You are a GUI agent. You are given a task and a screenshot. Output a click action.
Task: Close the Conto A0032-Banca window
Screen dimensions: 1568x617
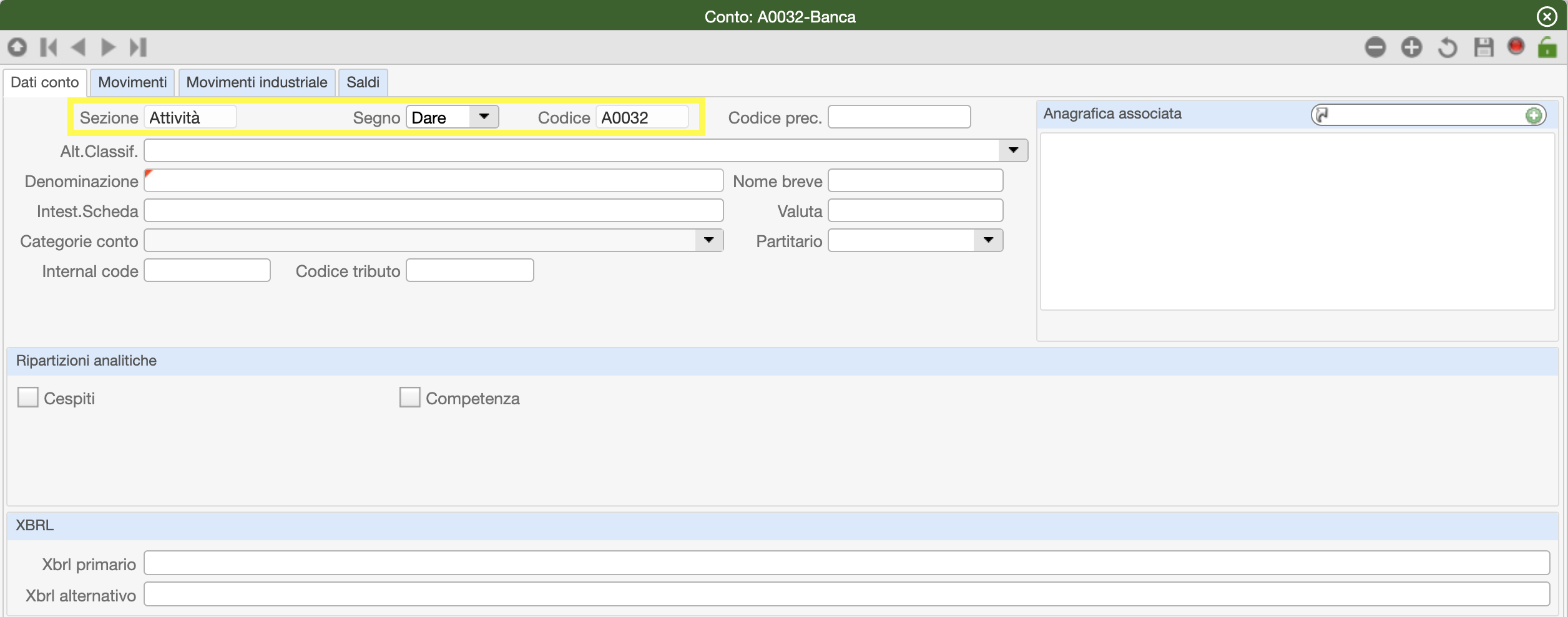pos(1547,16)
